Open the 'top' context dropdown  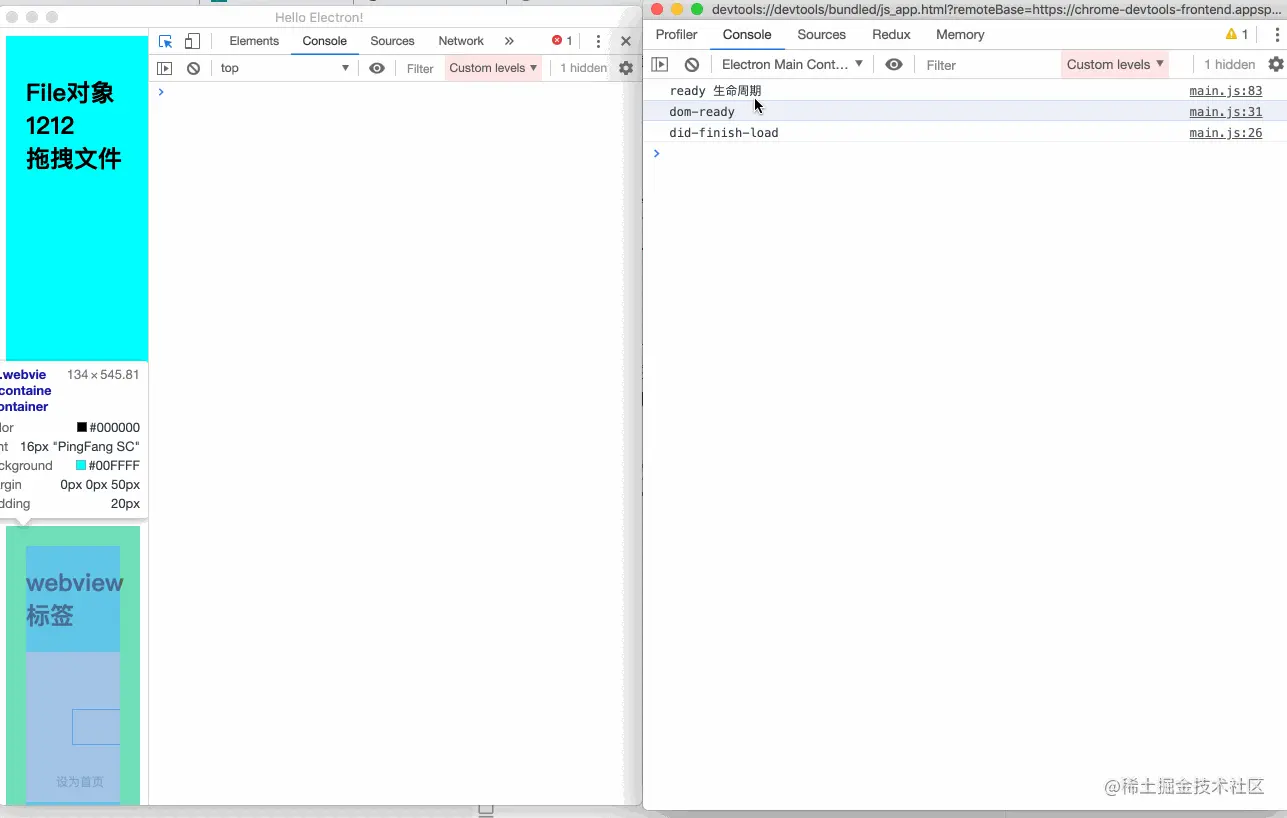[x=285, y=68]
